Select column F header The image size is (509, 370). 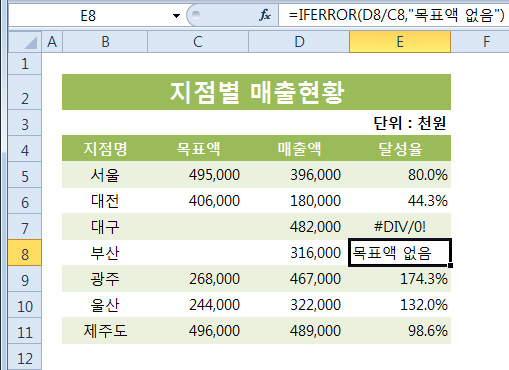[480, 42]
